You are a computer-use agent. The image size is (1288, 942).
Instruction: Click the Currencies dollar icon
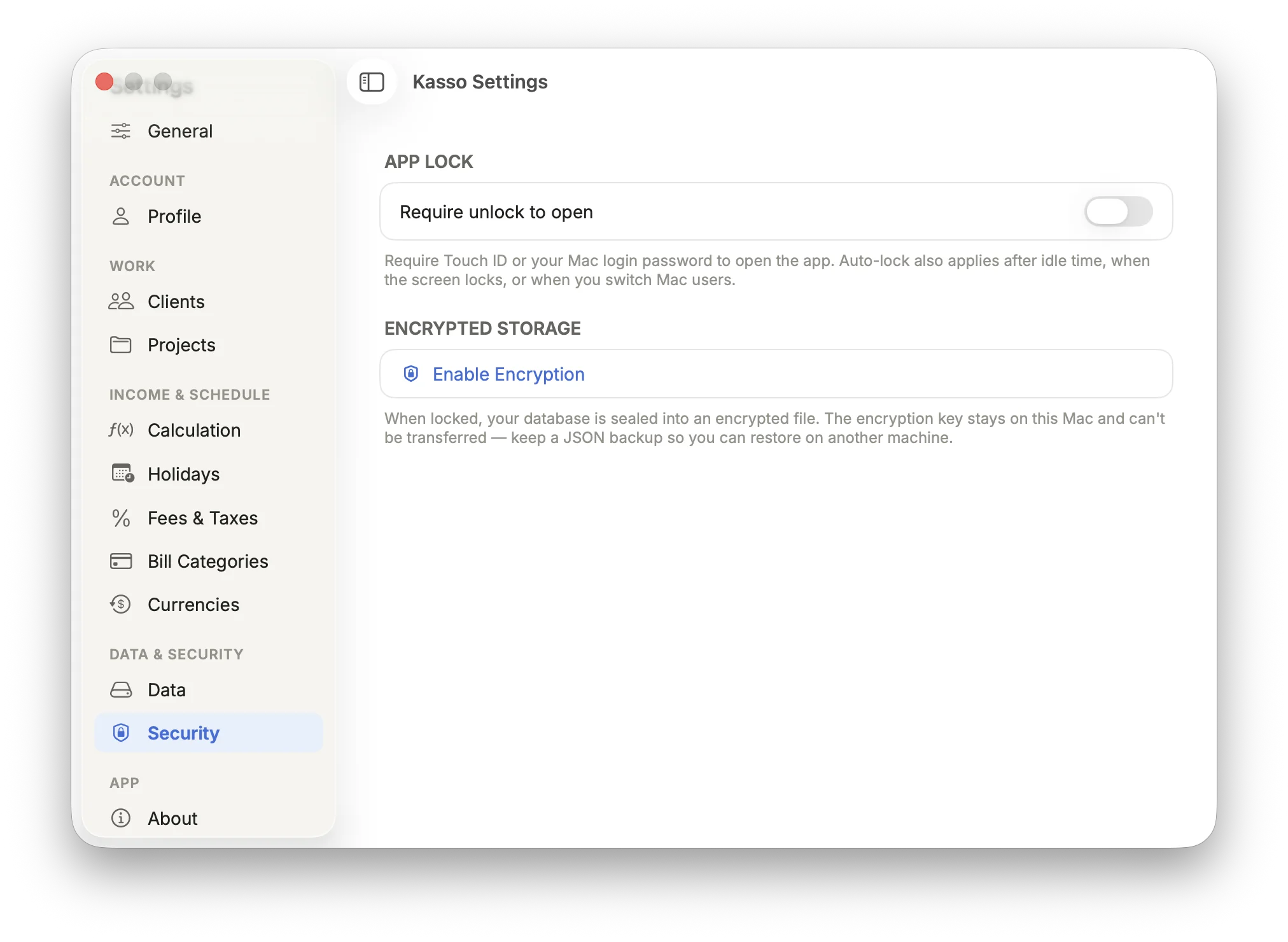[x=121, y=605]
